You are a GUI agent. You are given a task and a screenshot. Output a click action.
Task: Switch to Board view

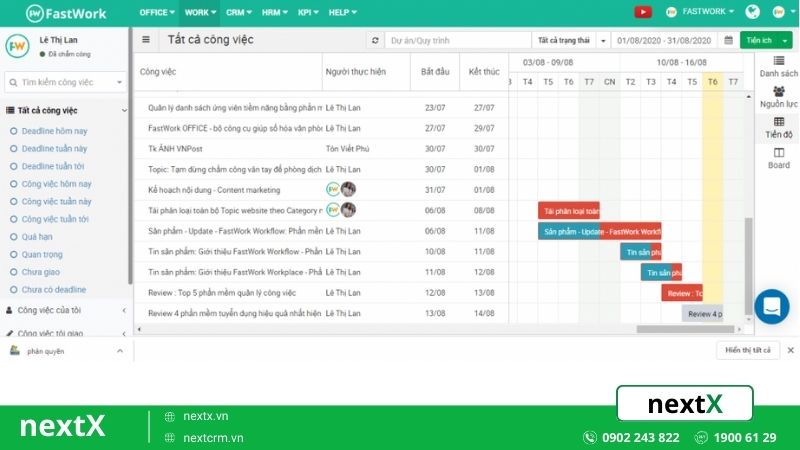click(x=779, y=159)
